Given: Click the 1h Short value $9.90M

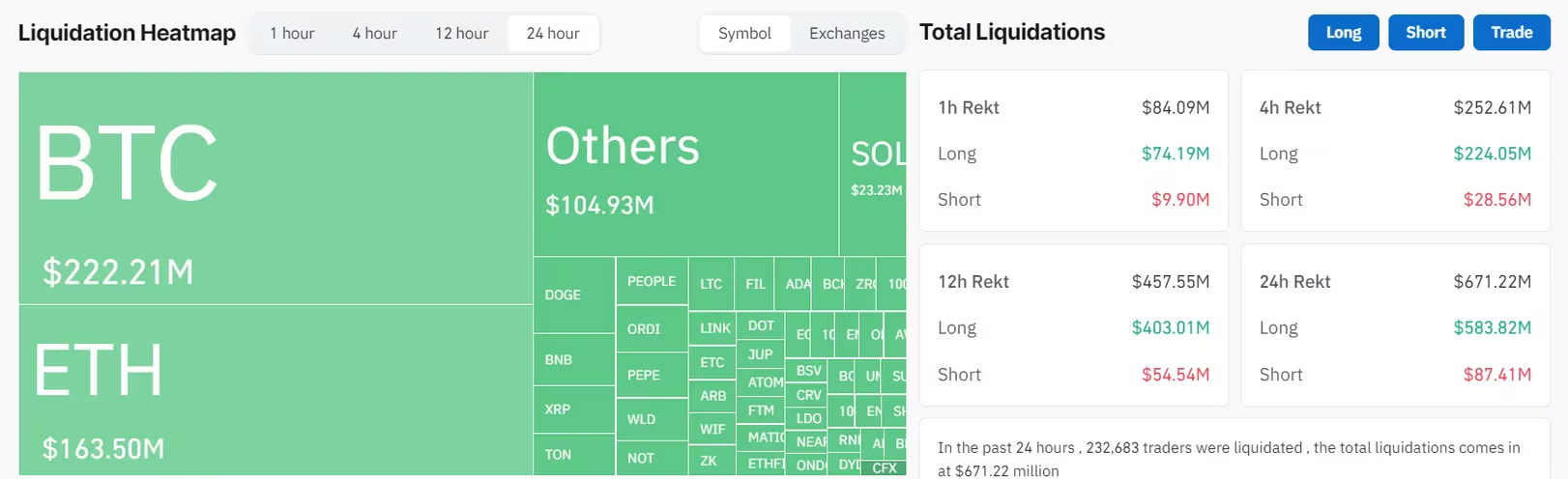Looking at the screenshot, I should 1180,200.
